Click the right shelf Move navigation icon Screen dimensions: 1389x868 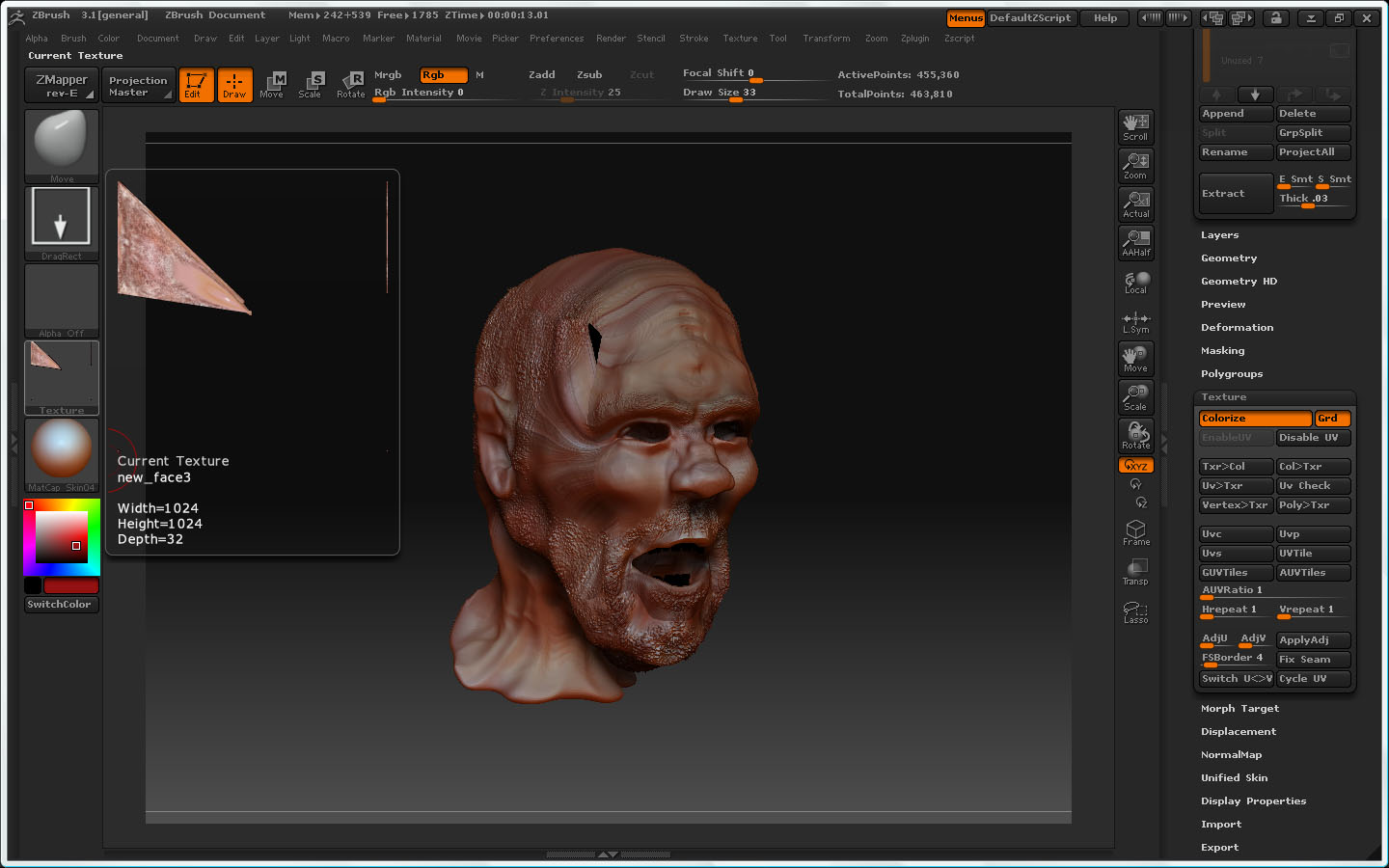coord(1136,359)
